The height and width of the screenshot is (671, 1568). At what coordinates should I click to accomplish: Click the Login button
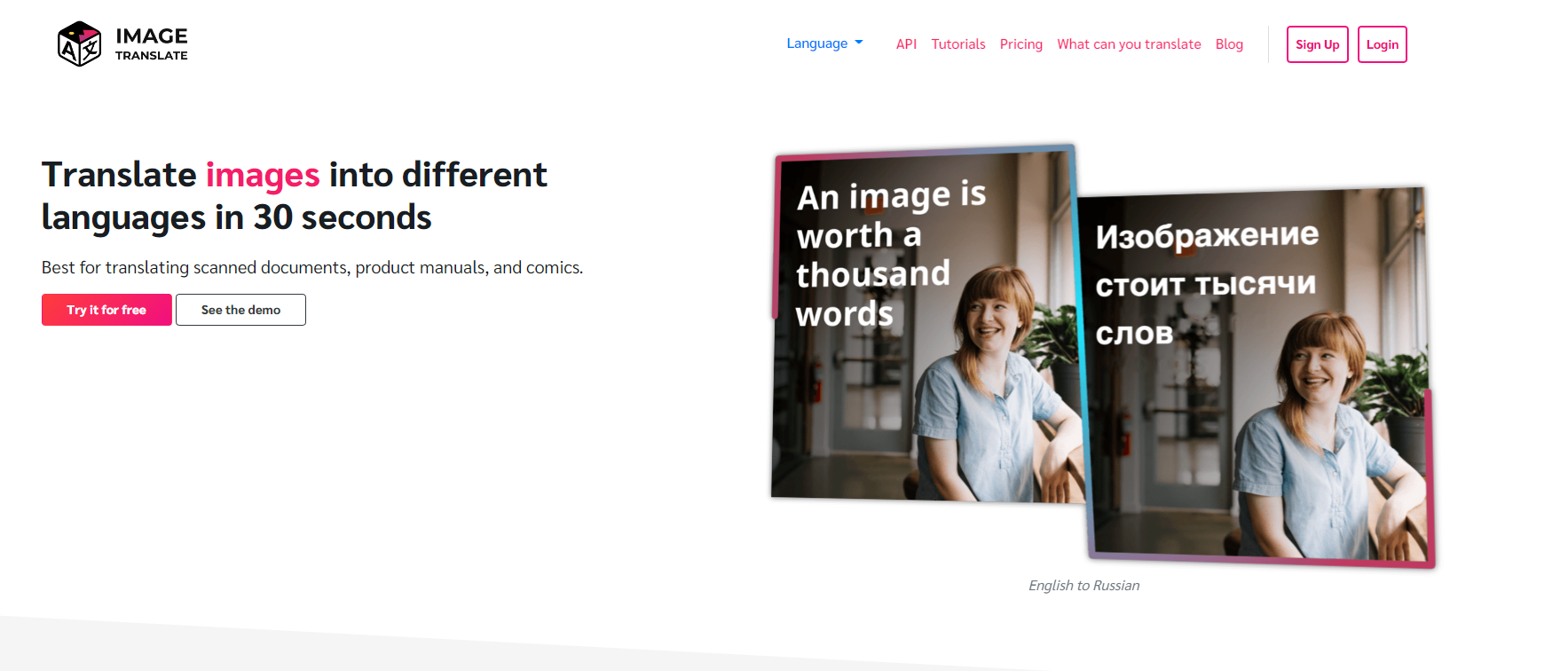[1383, 44]
